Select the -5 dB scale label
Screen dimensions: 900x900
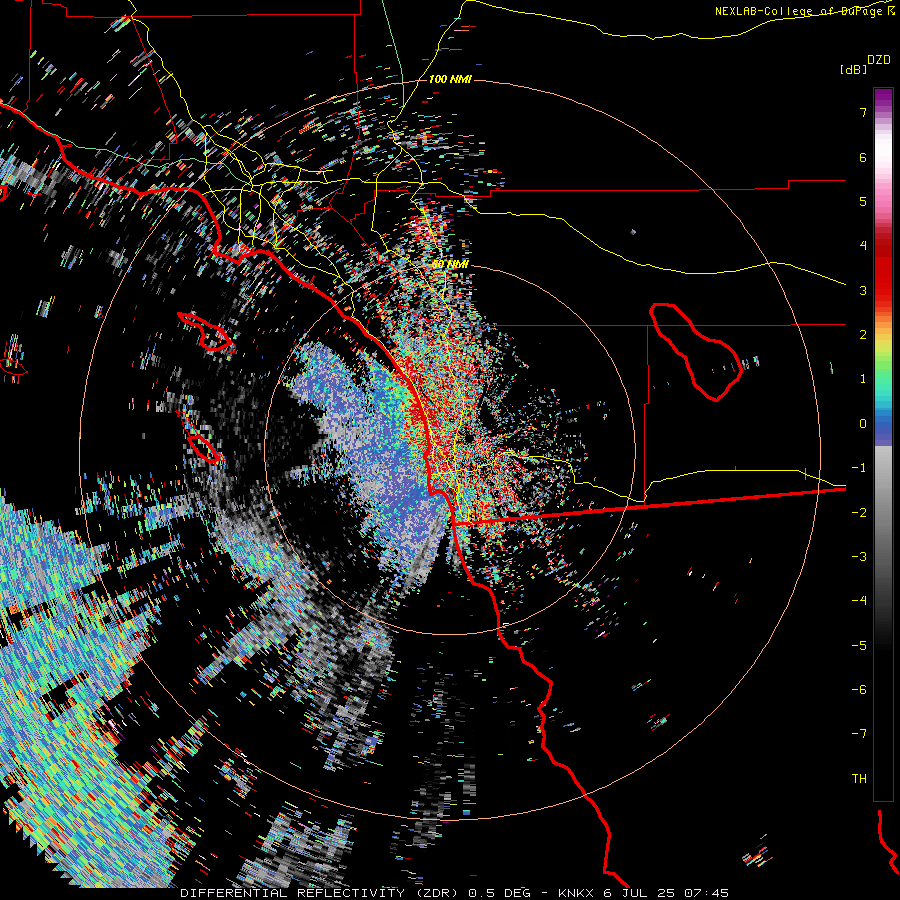859,646
